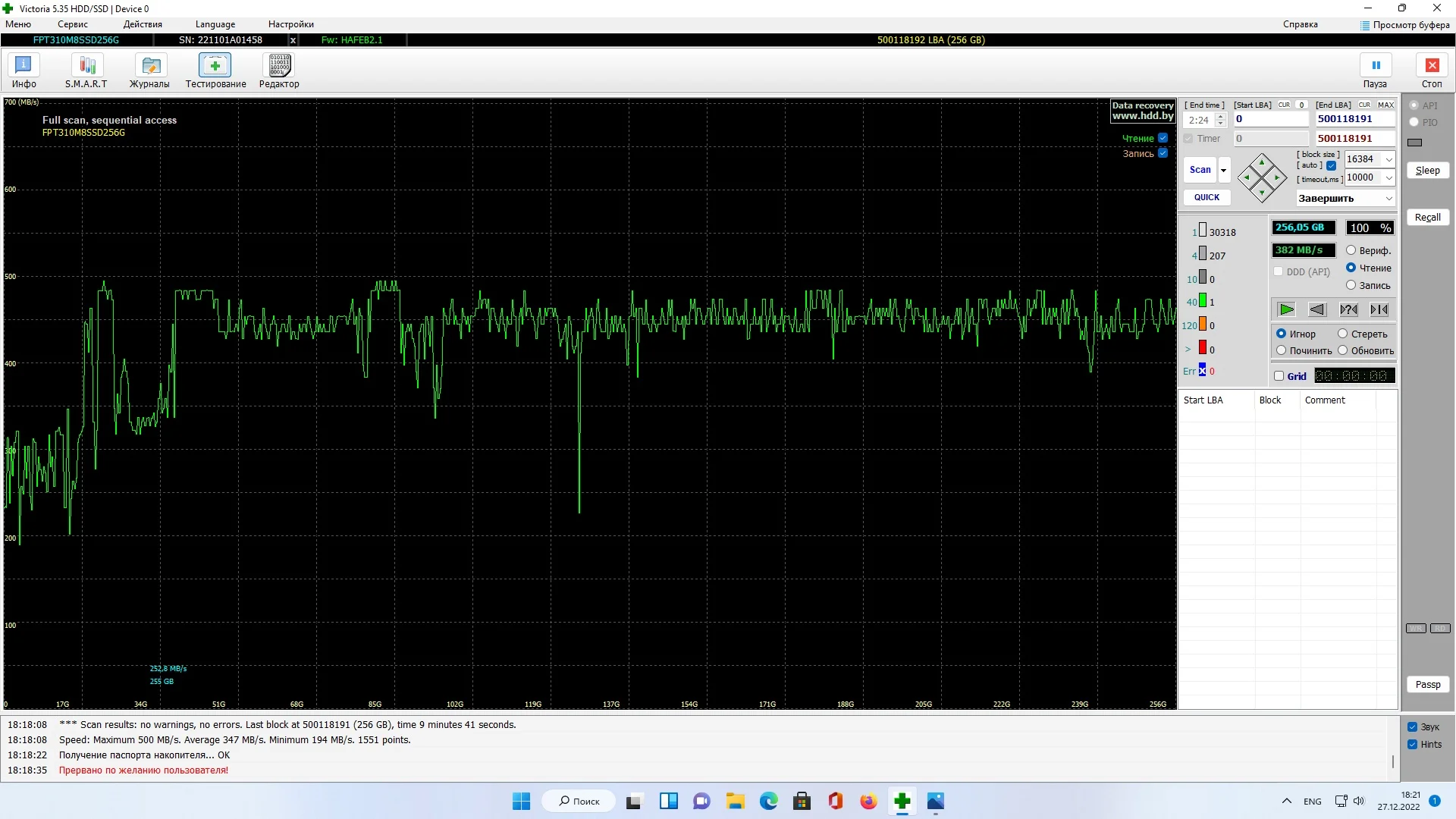Expand the block size 16384 dropdown
1456x819 pixels.
pyautogui.click(x=1389, y=159)
